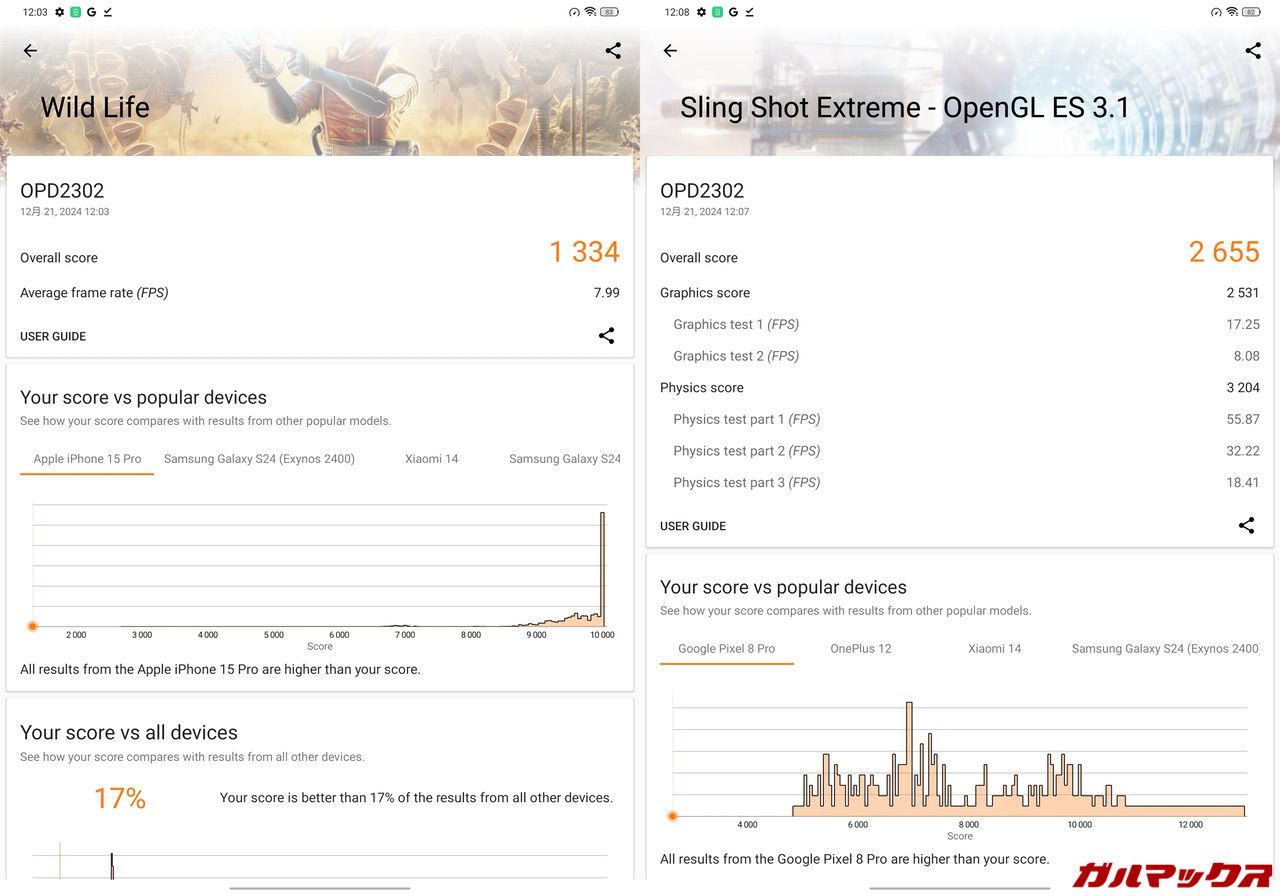Tap share icon in Sling Shot header
This screenshot has width=1280, height=896.
tap(1253, 51)
